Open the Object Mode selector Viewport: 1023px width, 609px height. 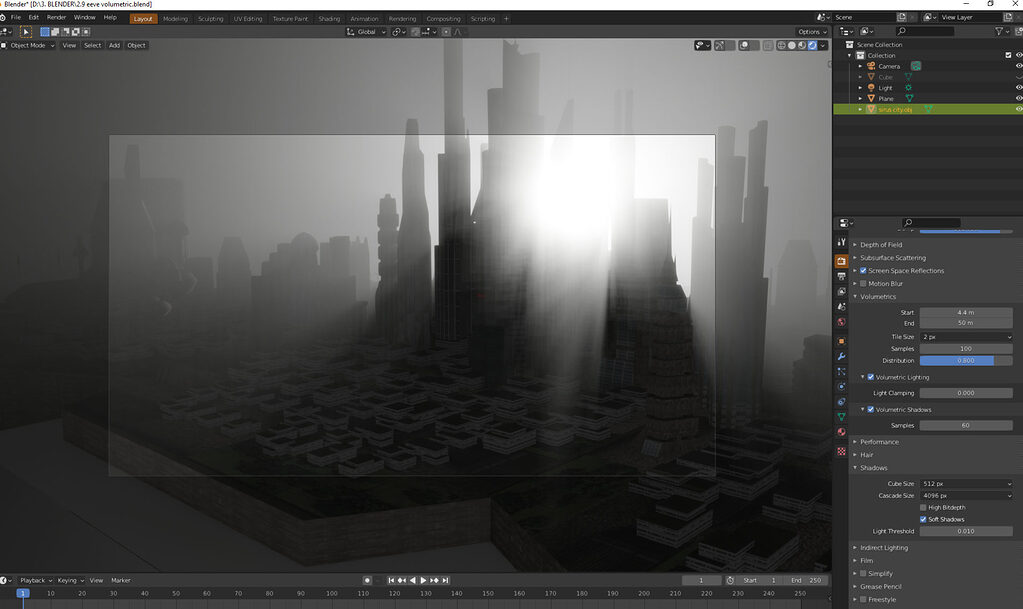click(30, 45)
